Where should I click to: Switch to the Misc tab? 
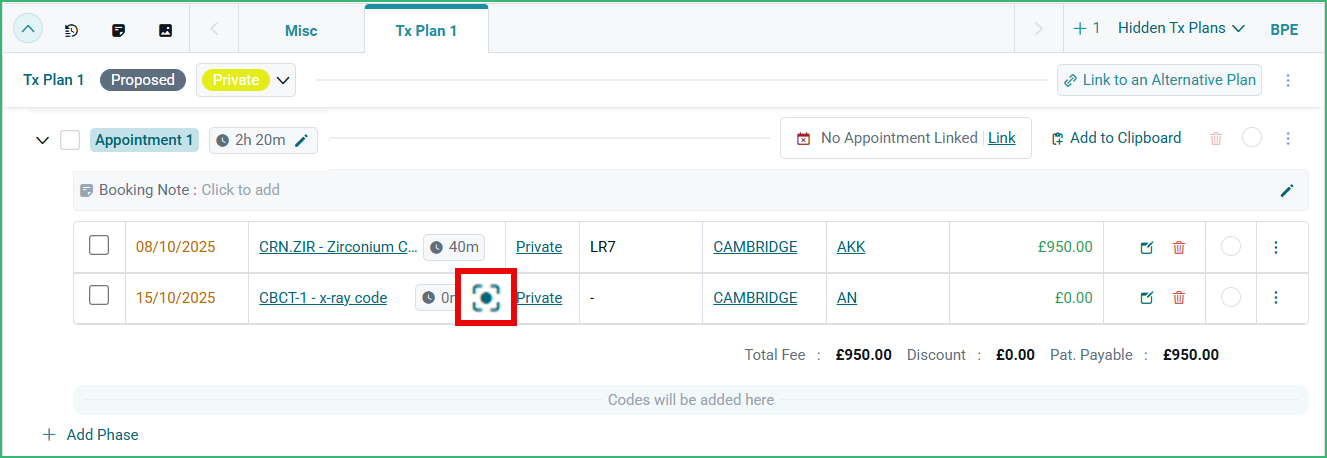(301, 30)
